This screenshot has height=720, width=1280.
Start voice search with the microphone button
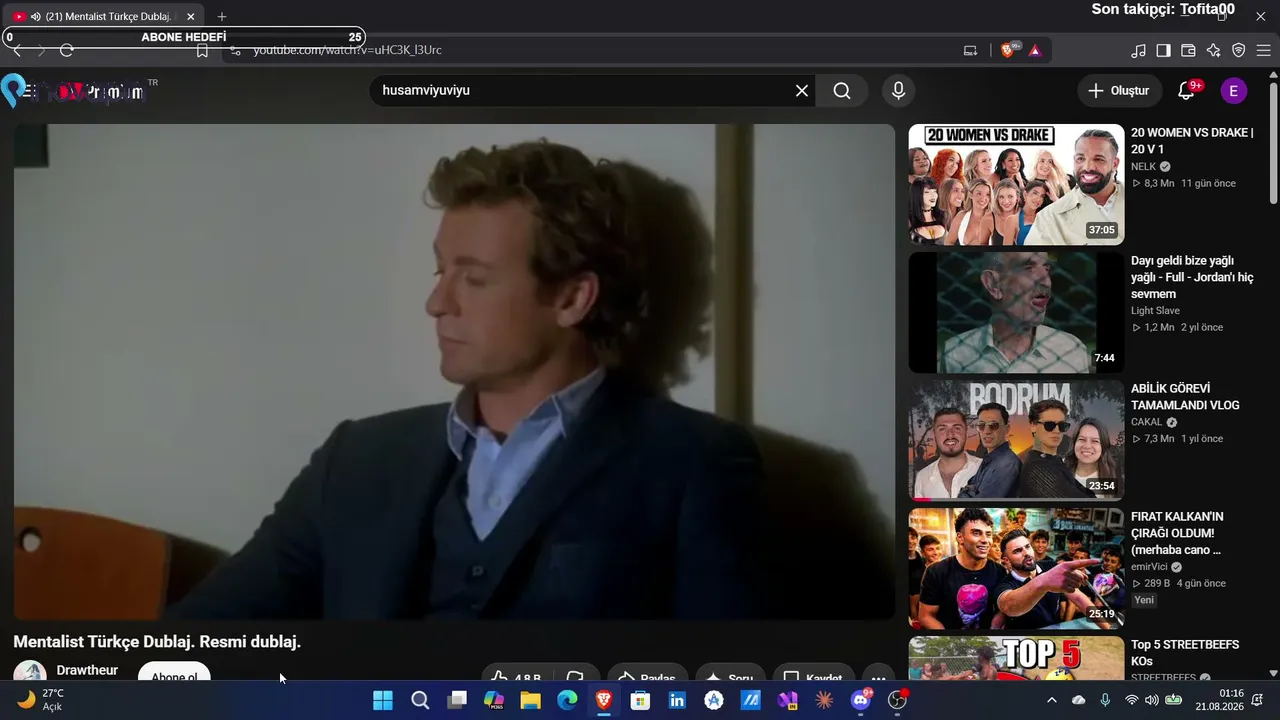[898, 91]
